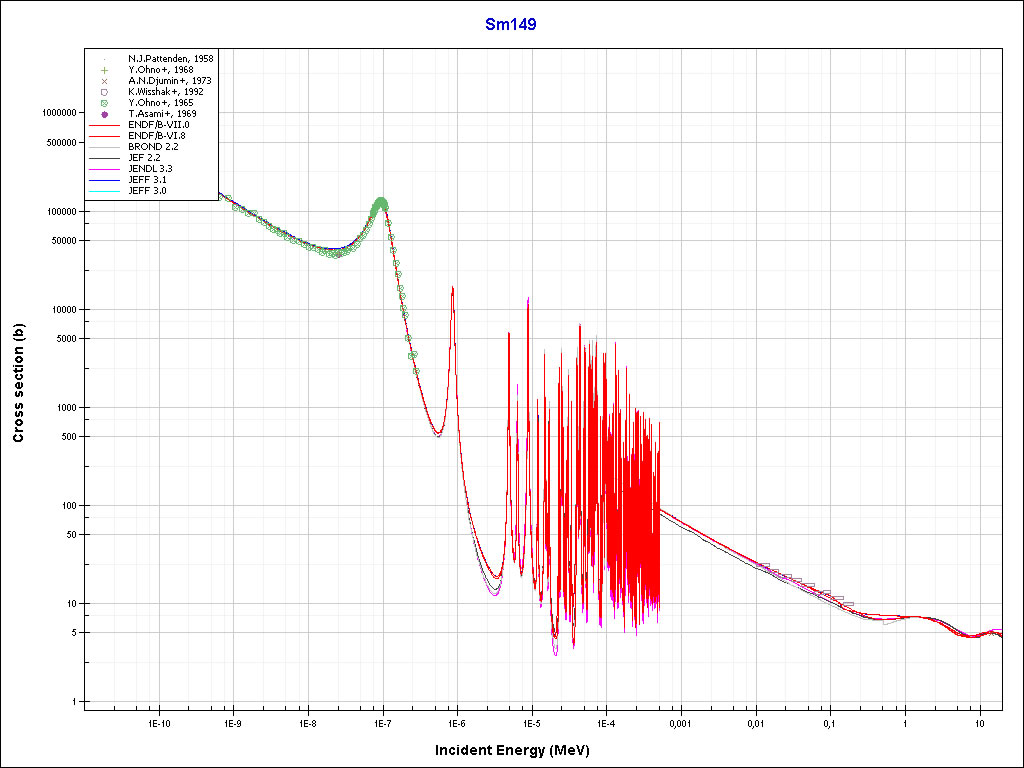This screenshot has height=768, width=1024.
Task: Click the Incident Energy (MeV) axis label
Action: (x=519, y=749)
